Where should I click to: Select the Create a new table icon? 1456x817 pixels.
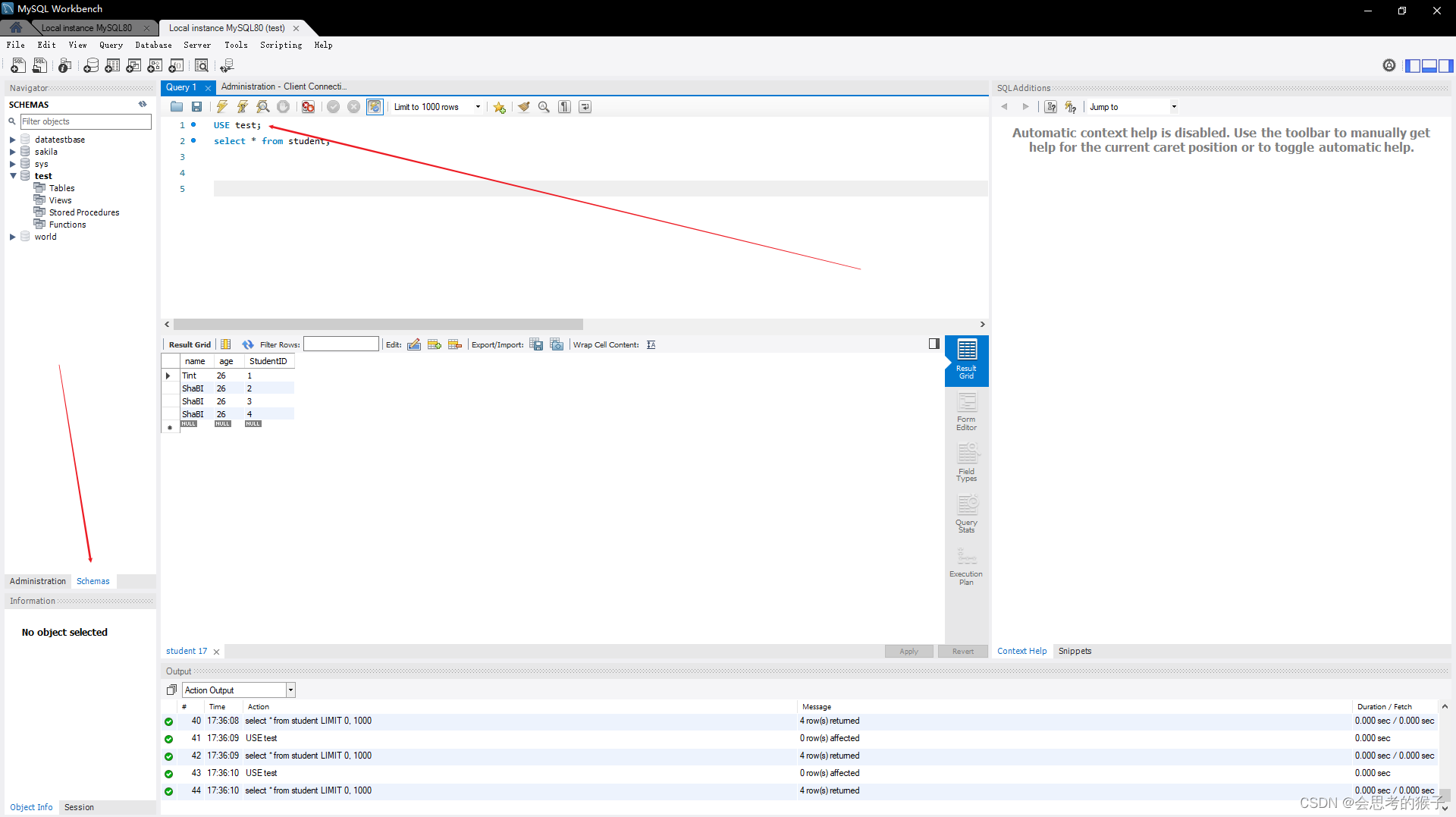point(112,65)
